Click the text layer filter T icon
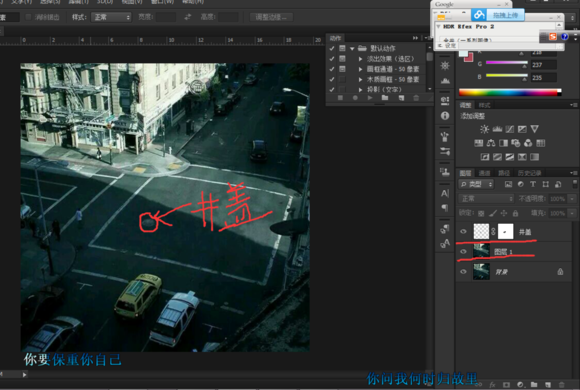Screen dimensions: 580x390 tap(533, 184)
